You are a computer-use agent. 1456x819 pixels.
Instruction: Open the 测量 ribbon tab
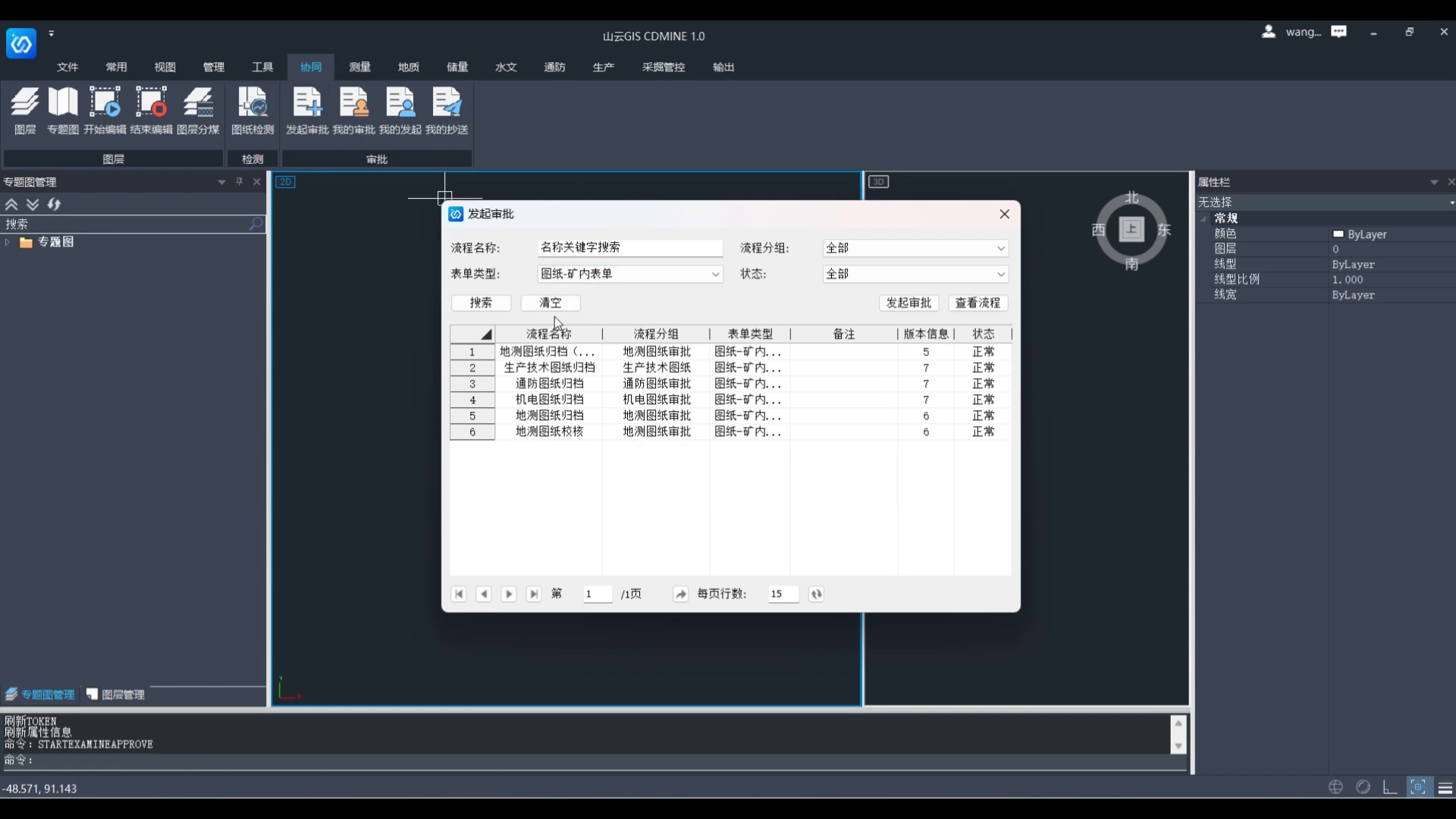[x=359, y=67]
